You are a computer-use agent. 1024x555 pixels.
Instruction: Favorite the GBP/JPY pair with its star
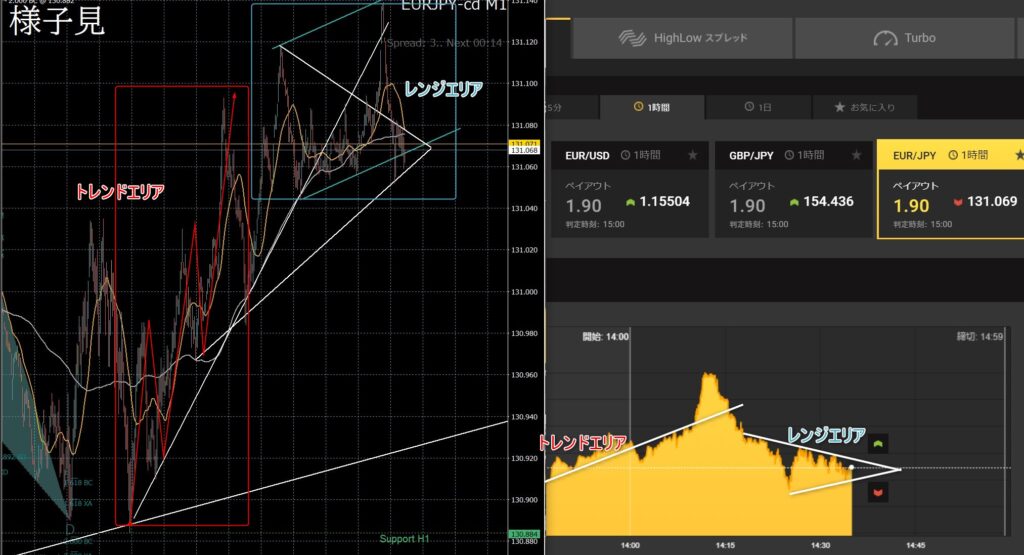pyautogui.click(x=856, y=155)
